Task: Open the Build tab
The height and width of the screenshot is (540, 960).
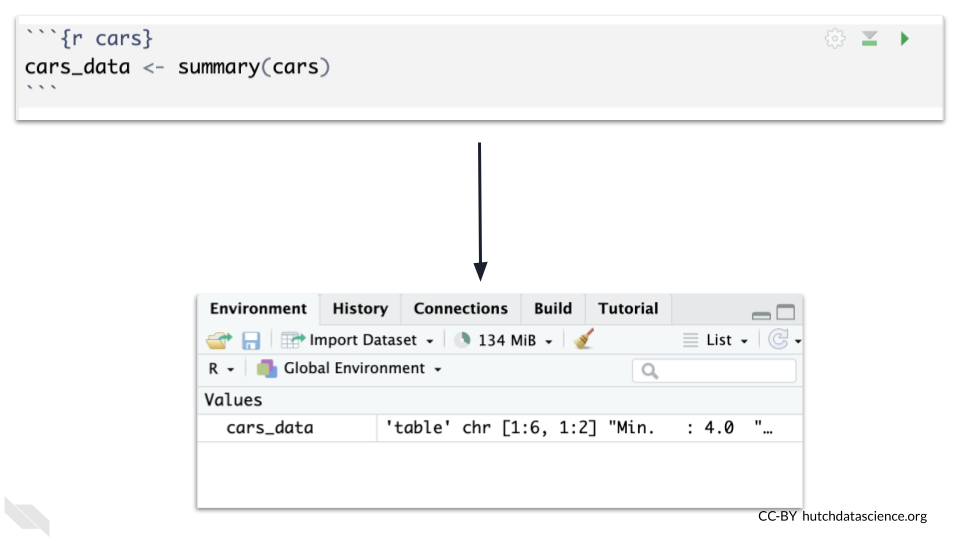Action: [x=553, y=309]
